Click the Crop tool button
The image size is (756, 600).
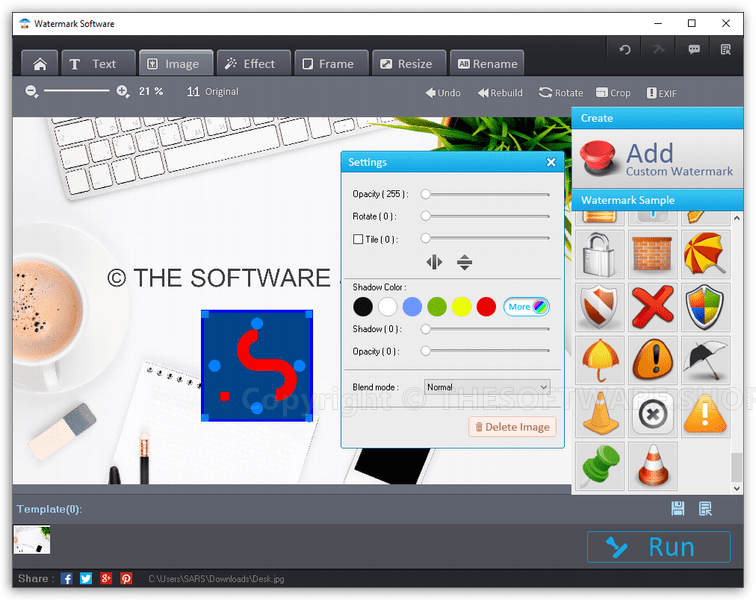[613, 93]
